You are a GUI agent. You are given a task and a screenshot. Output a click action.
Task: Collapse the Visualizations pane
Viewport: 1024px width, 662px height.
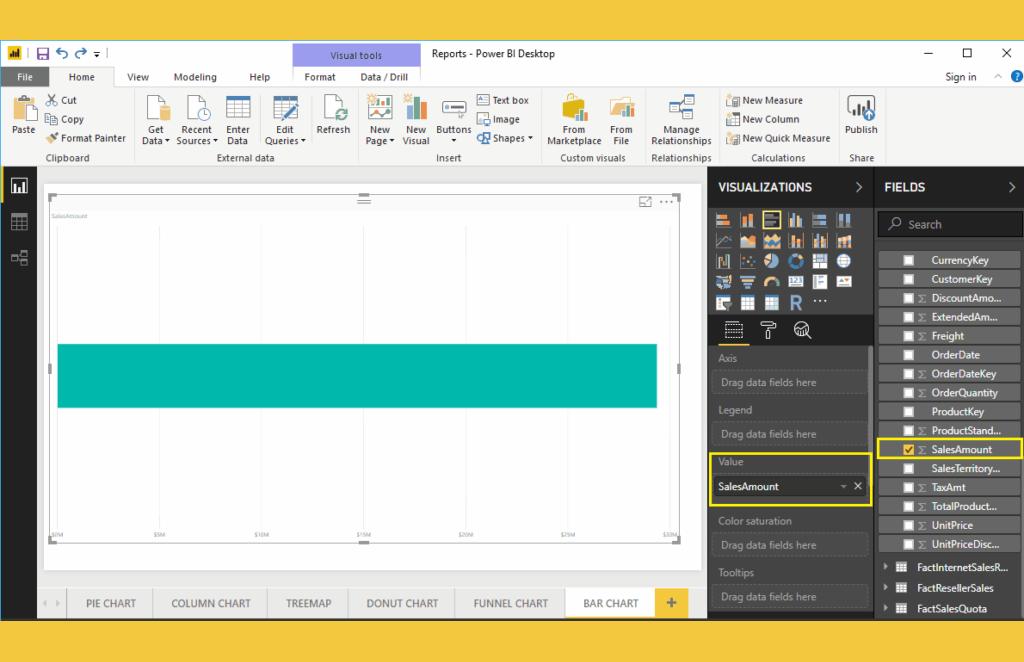859,187
